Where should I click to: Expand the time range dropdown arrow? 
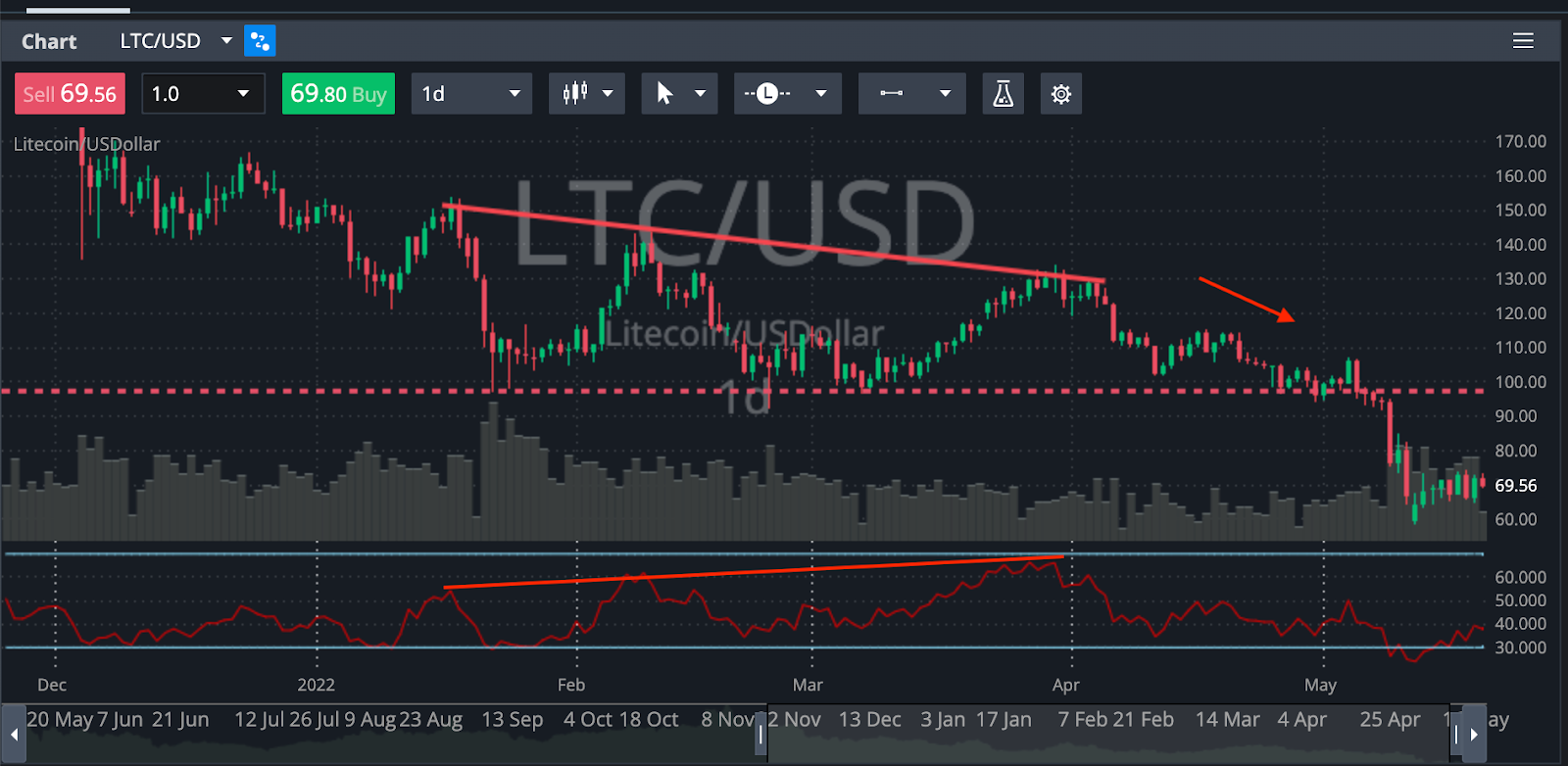pos(821,93)
